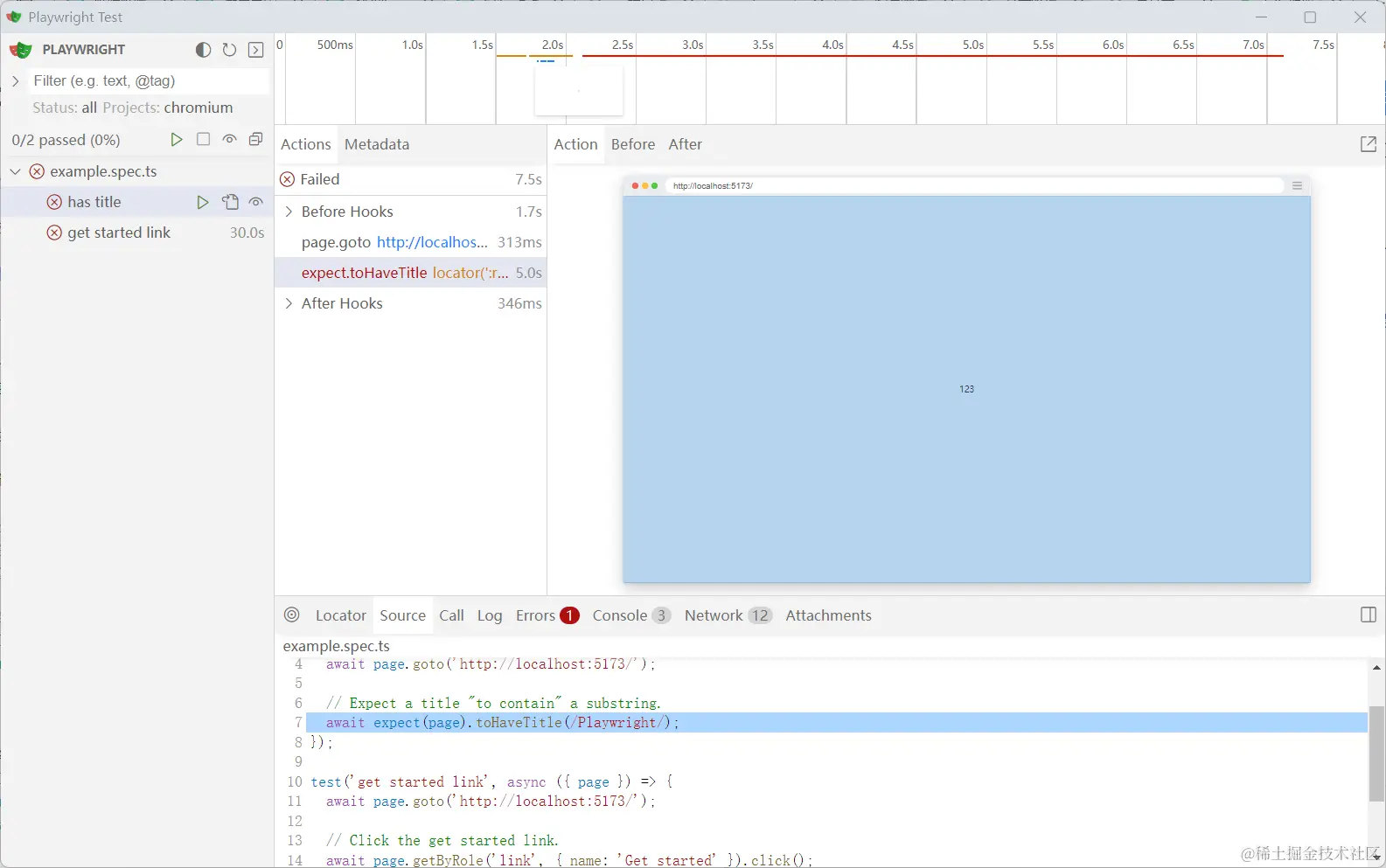The image size is (1386, 868).
Task: Select the page.goto action row
Action: click(x=411, y=242)
